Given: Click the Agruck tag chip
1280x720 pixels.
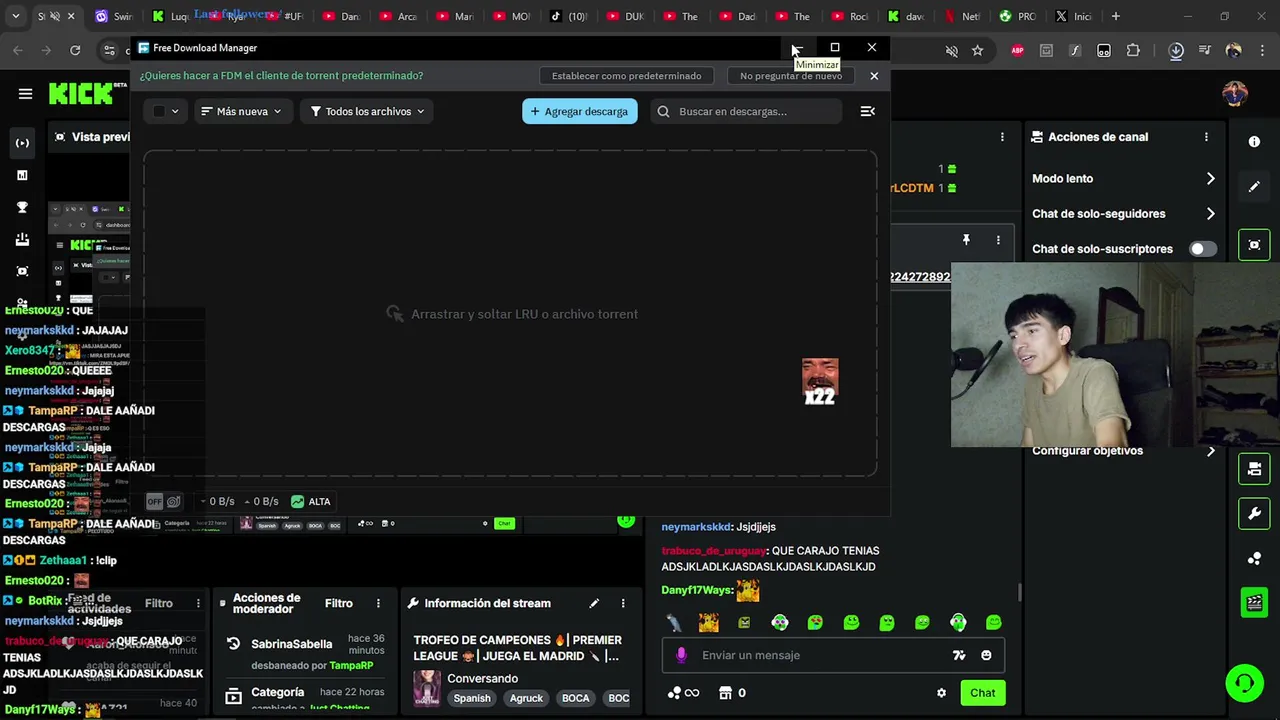Looking at the screenshot, I should click(x=526, y=698).
